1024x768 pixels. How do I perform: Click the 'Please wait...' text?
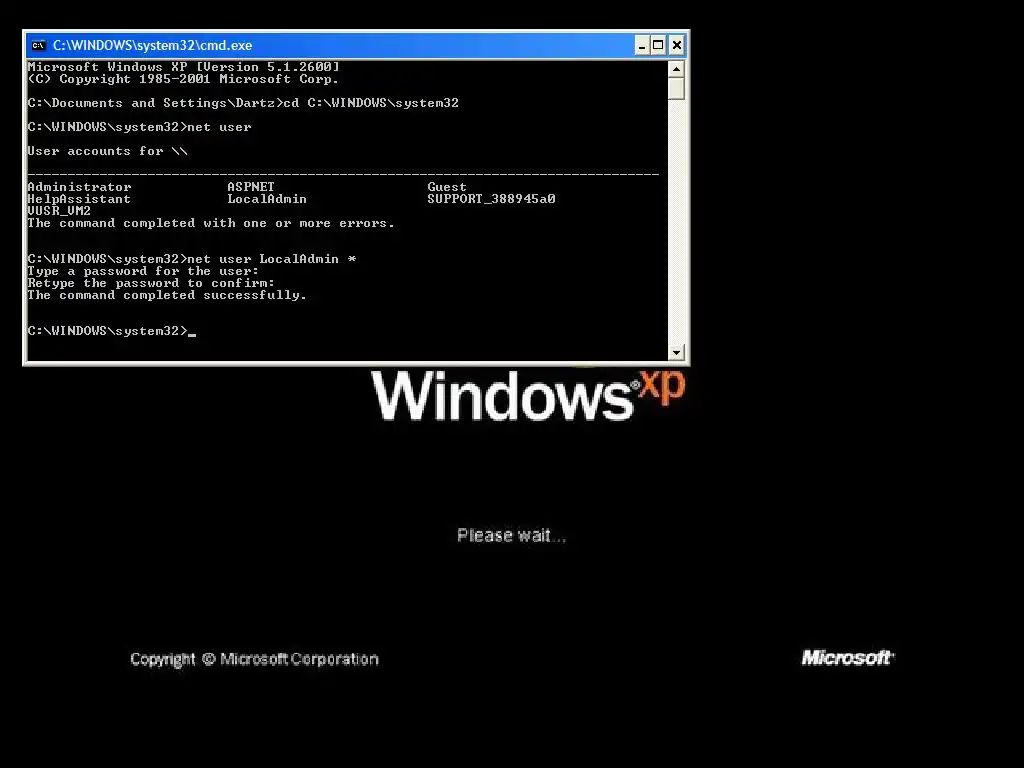[511, 536]
